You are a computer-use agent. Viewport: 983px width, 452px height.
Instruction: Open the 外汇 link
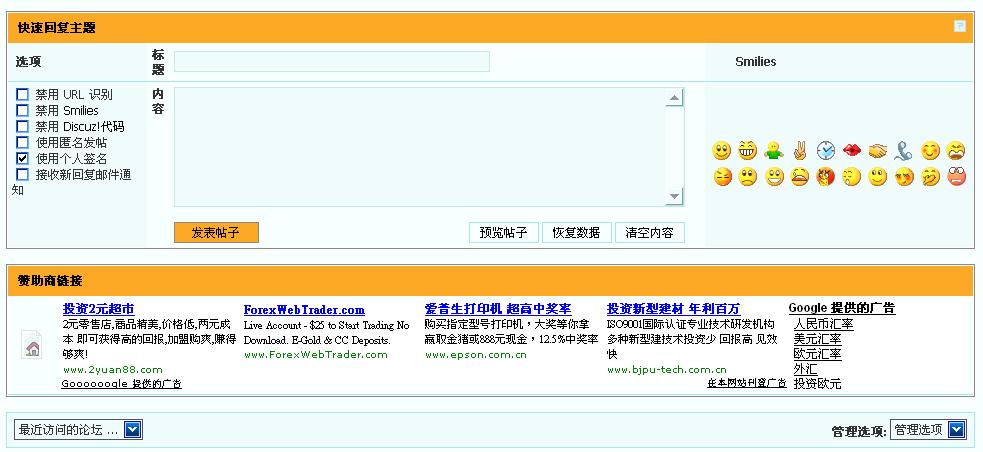(x=806, y=369)
